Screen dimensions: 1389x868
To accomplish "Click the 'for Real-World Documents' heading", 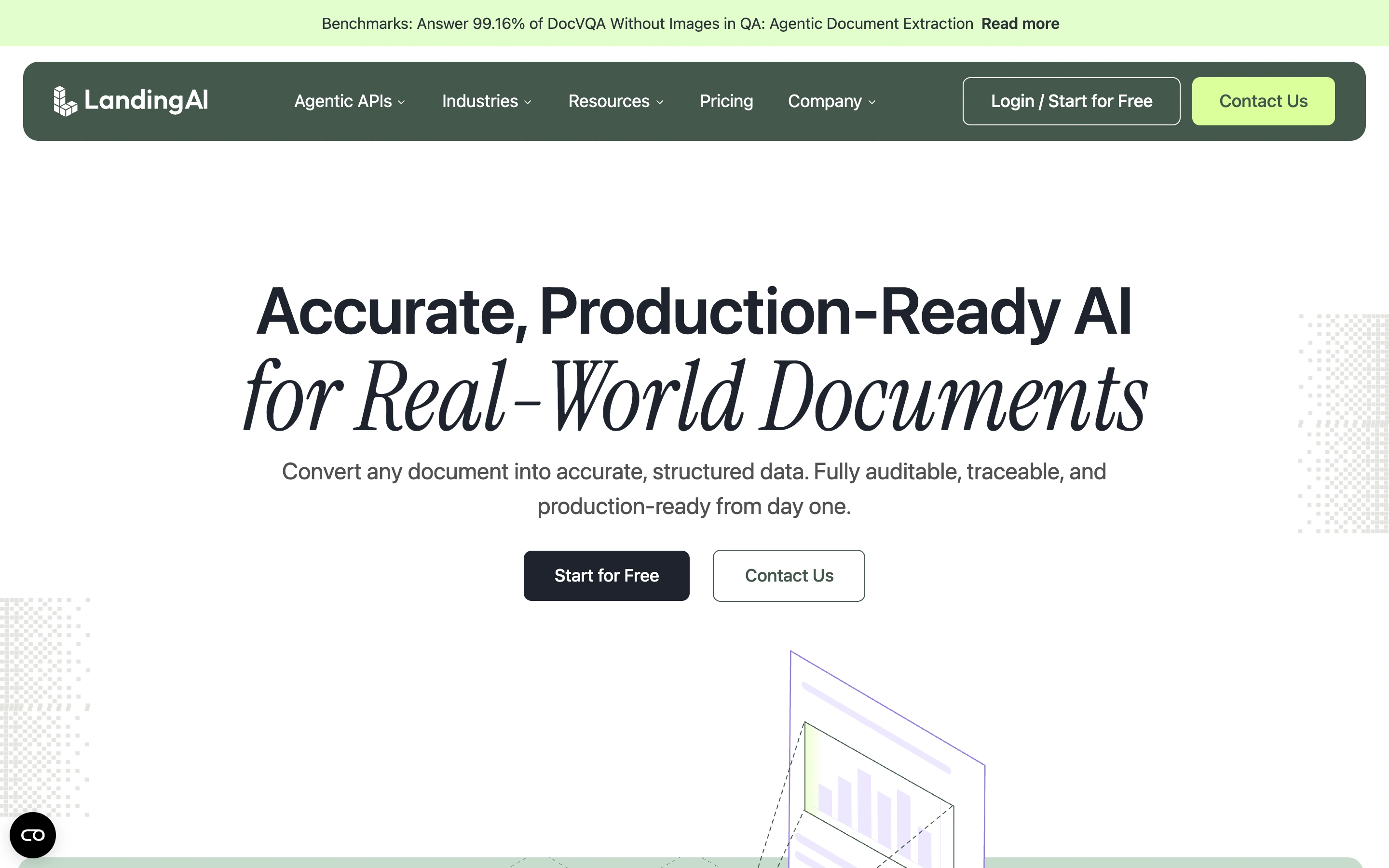I will pyautogui.click(x=694, y=396).
